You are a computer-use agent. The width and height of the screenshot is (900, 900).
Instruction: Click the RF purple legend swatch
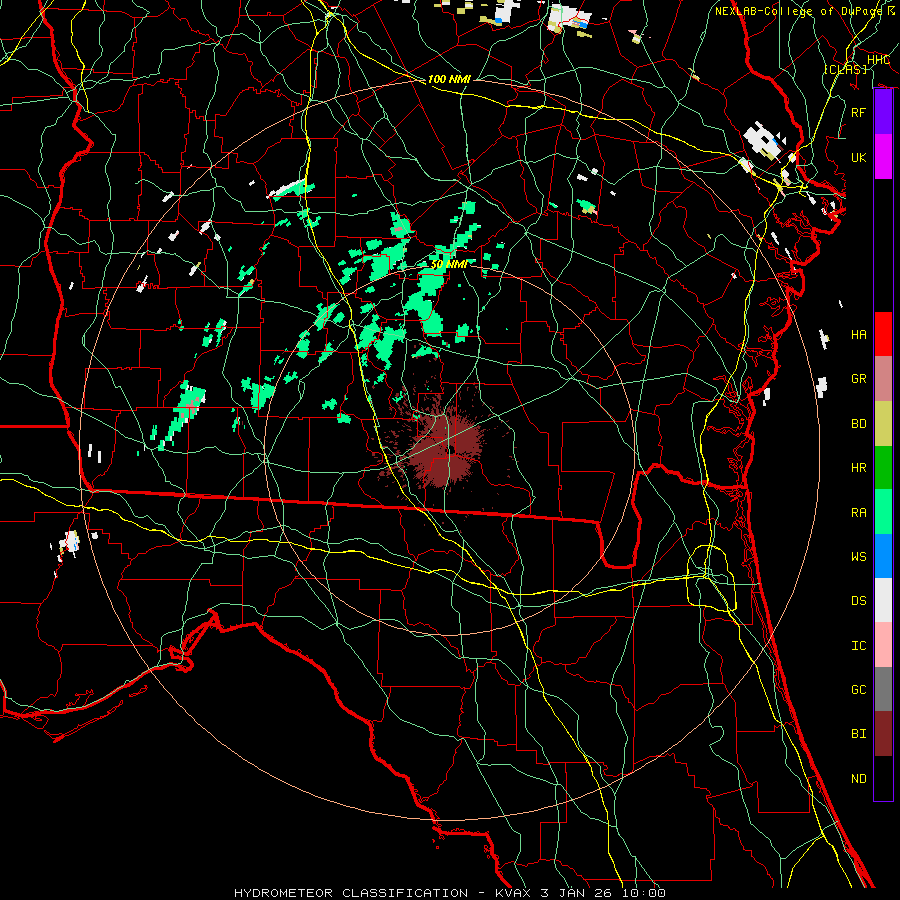[883, 112]
